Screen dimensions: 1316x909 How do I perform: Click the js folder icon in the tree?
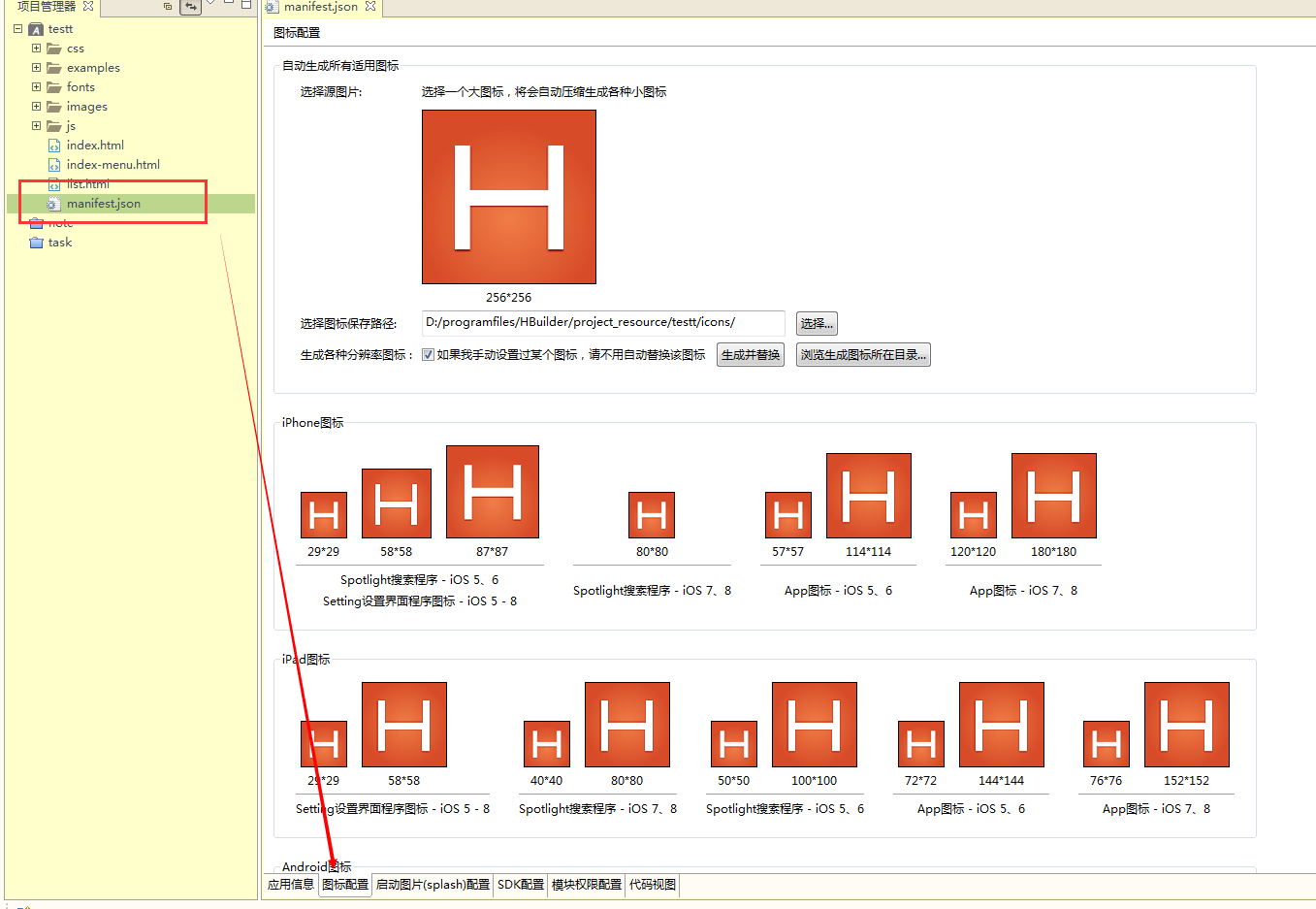coord(54,125)
